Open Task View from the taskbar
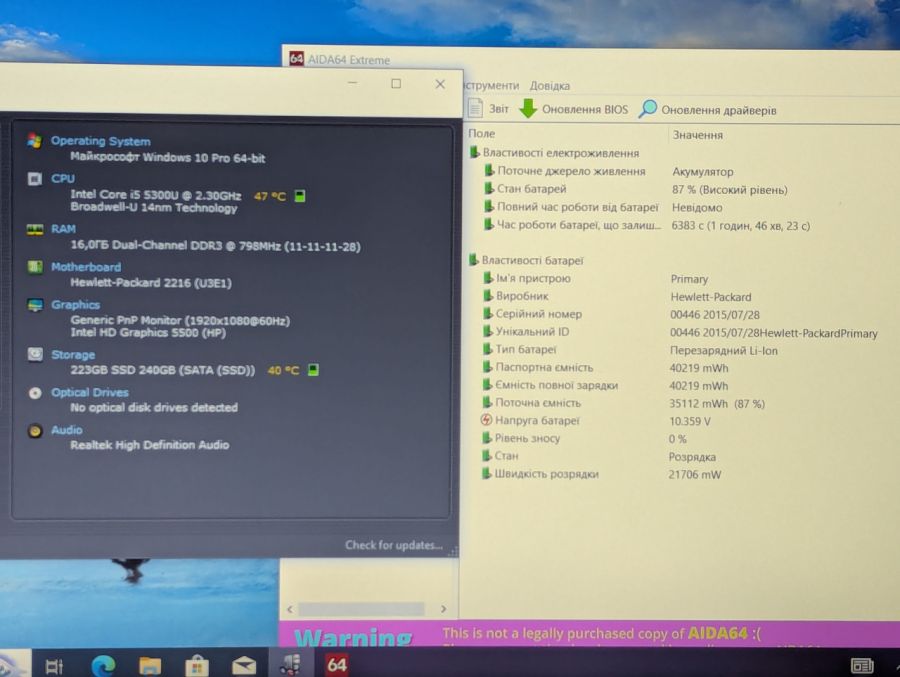 click(x=54, y=666)
